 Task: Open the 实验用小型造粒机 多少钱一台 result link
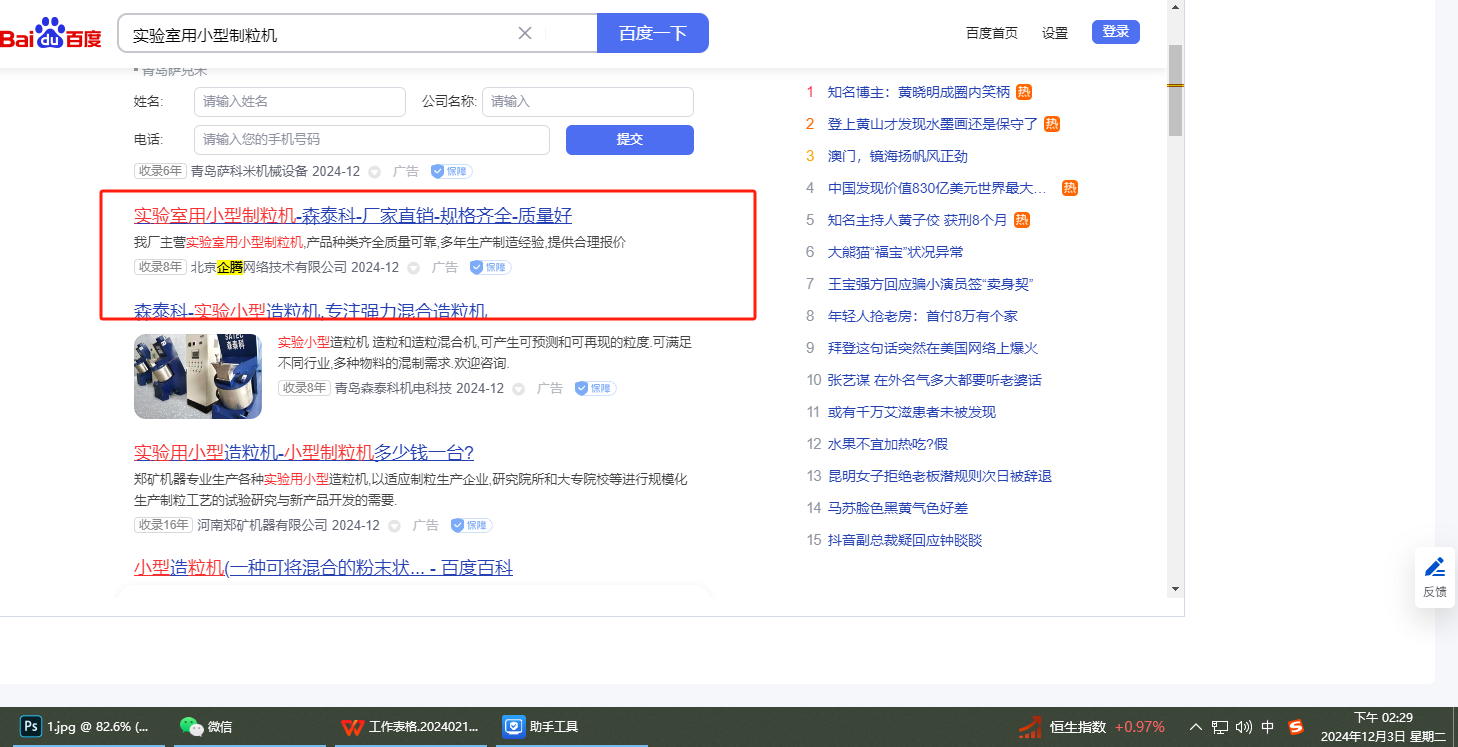(303, 452)
